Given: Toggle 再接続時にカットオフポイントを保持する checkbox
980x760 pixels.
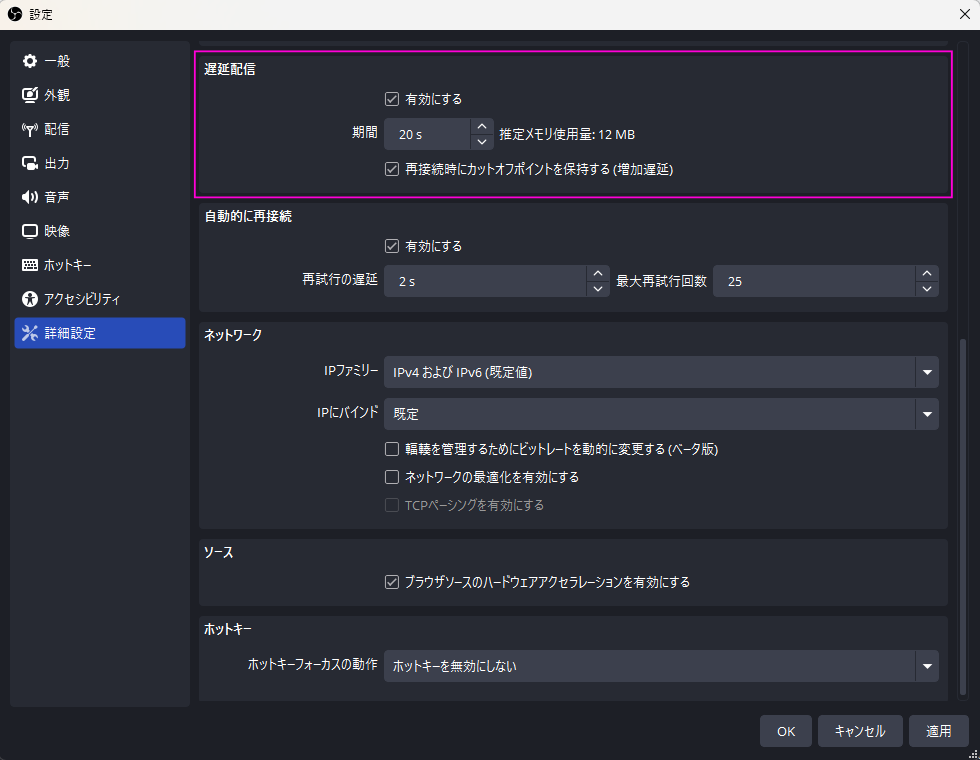Looking at the screenshot, I should [392, 169].
